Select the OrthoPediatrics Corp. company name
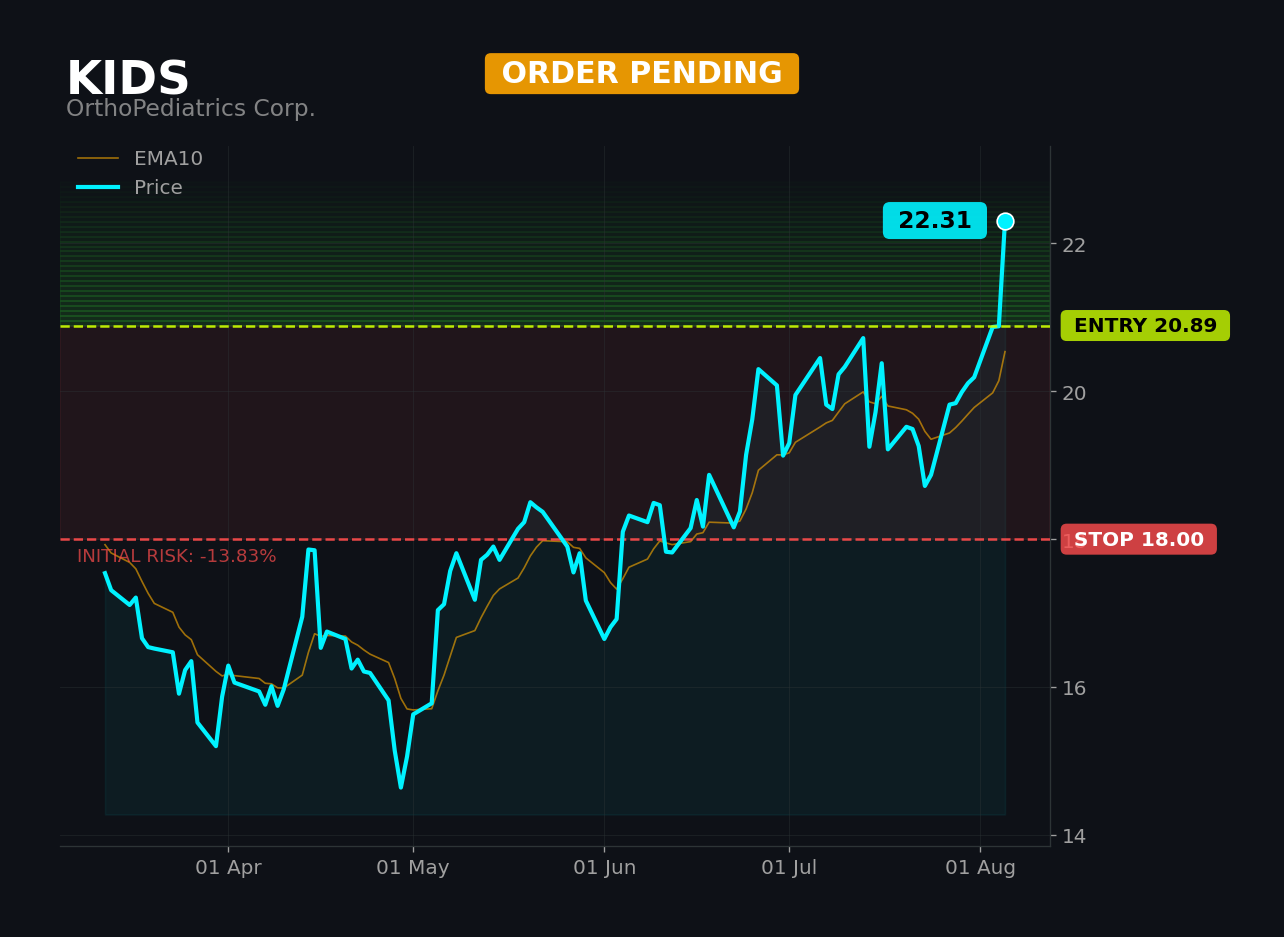The height and width of the screenshot is (937, 1284). click(191, 109)
